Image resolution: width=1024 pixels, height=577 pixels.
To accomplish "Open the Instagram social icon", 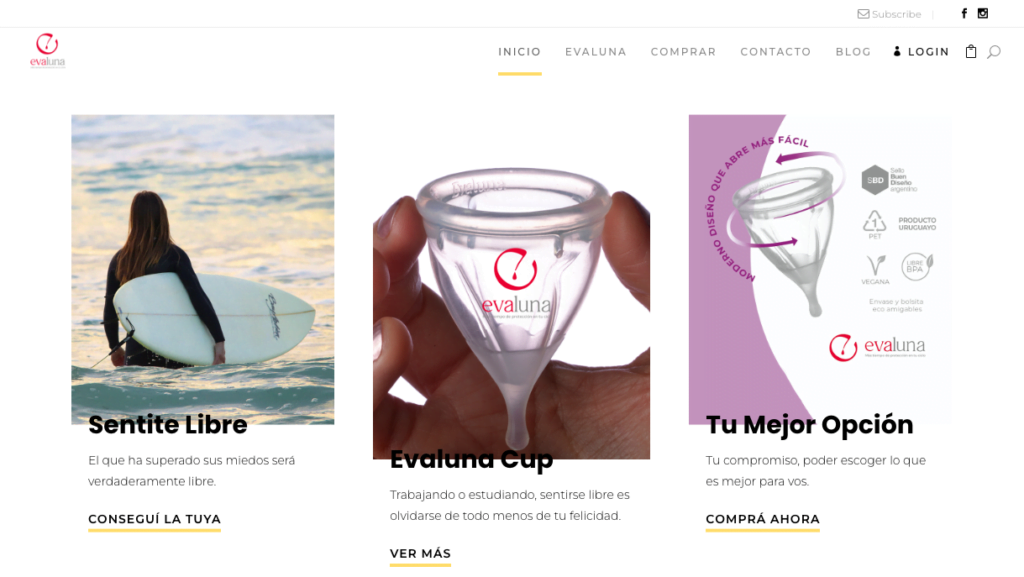I will coord(983,13).
